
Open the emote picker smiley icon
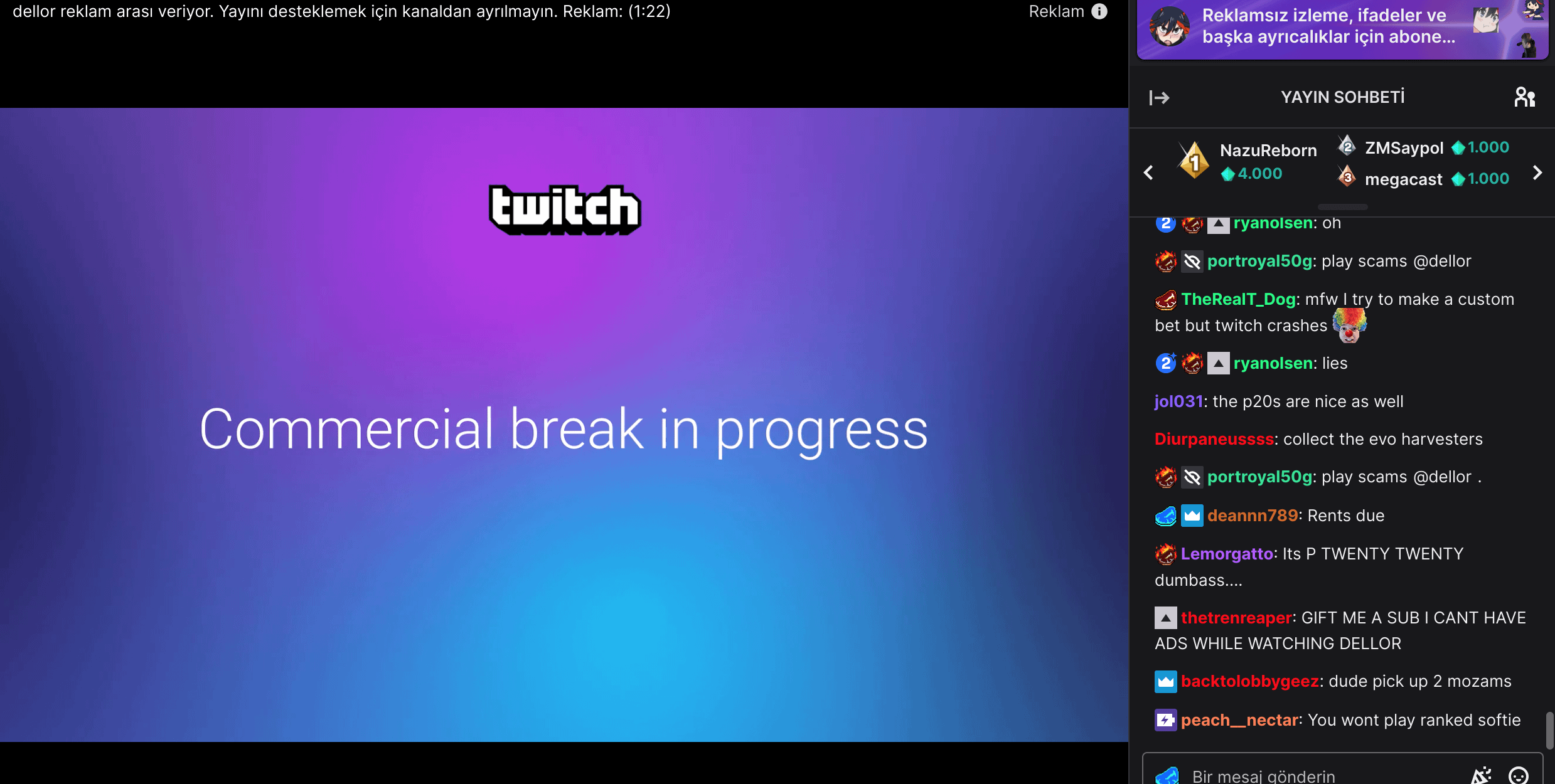1519,775
